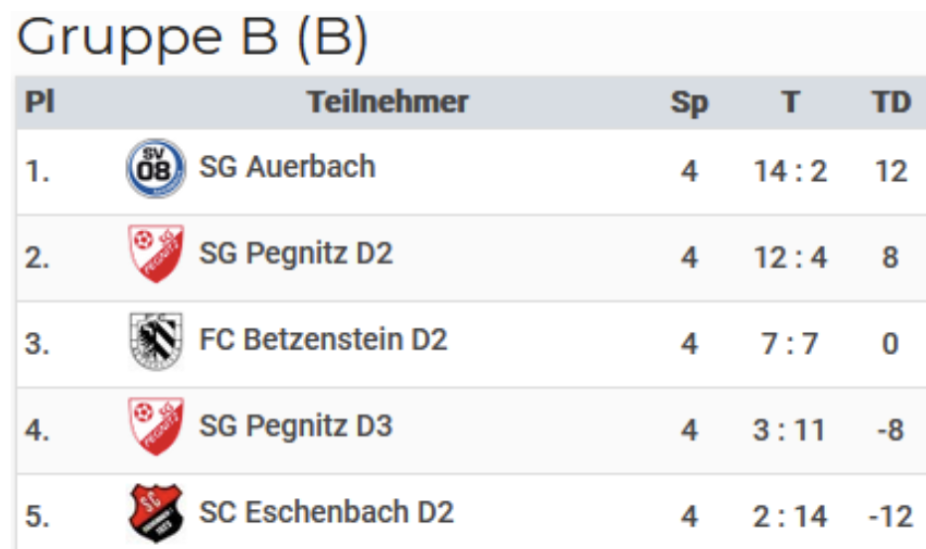
Task: Click the 7 : 7 goals score
Action: tap(790, 344)
